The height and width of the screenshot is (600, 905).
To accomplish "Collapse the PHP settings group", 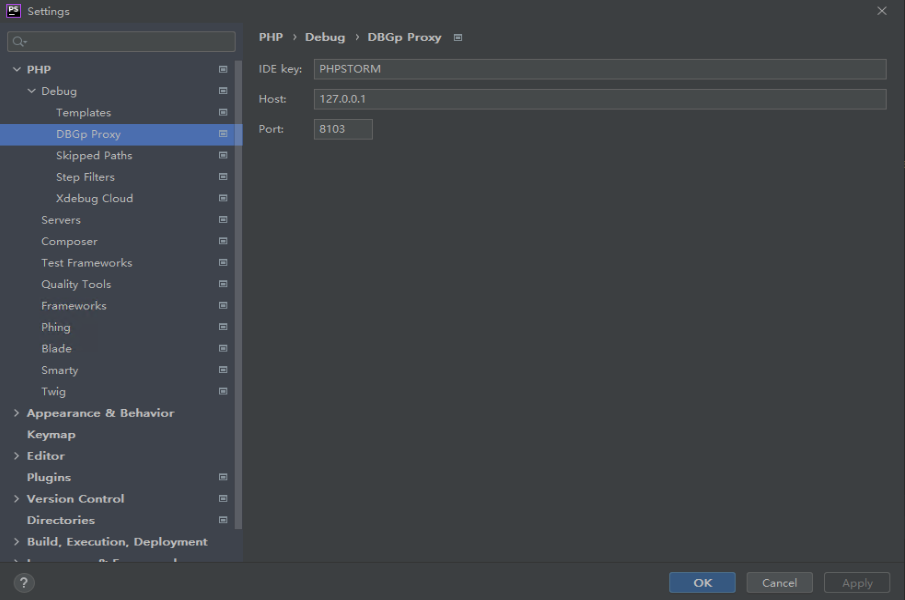I will click(x=17, y=69).
